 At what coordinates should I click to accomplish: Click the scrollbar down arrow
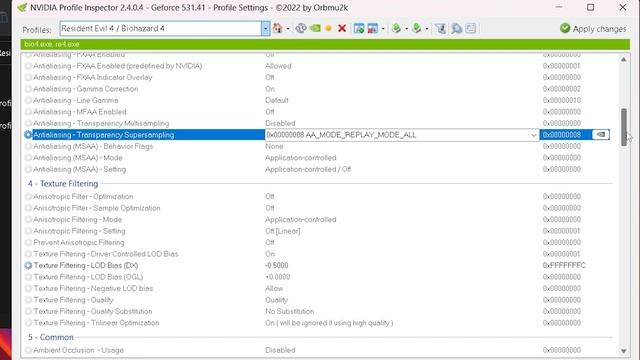623,351
